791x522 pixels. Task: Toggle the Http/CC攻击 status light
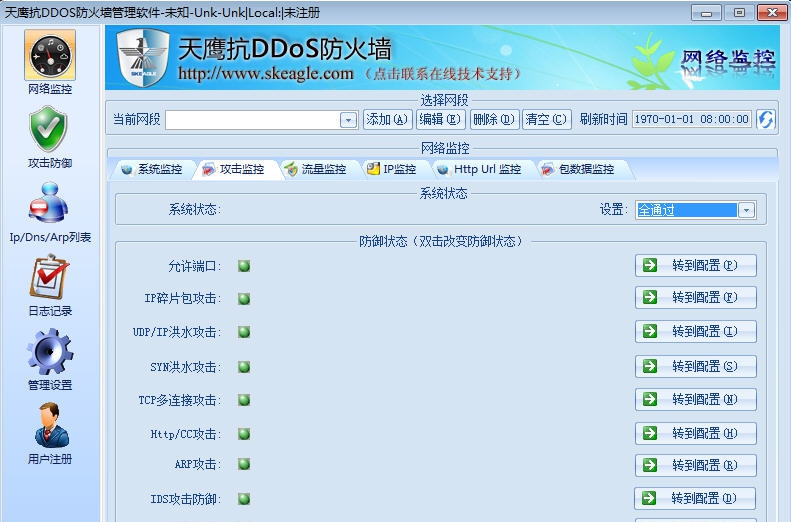point(244,434)
